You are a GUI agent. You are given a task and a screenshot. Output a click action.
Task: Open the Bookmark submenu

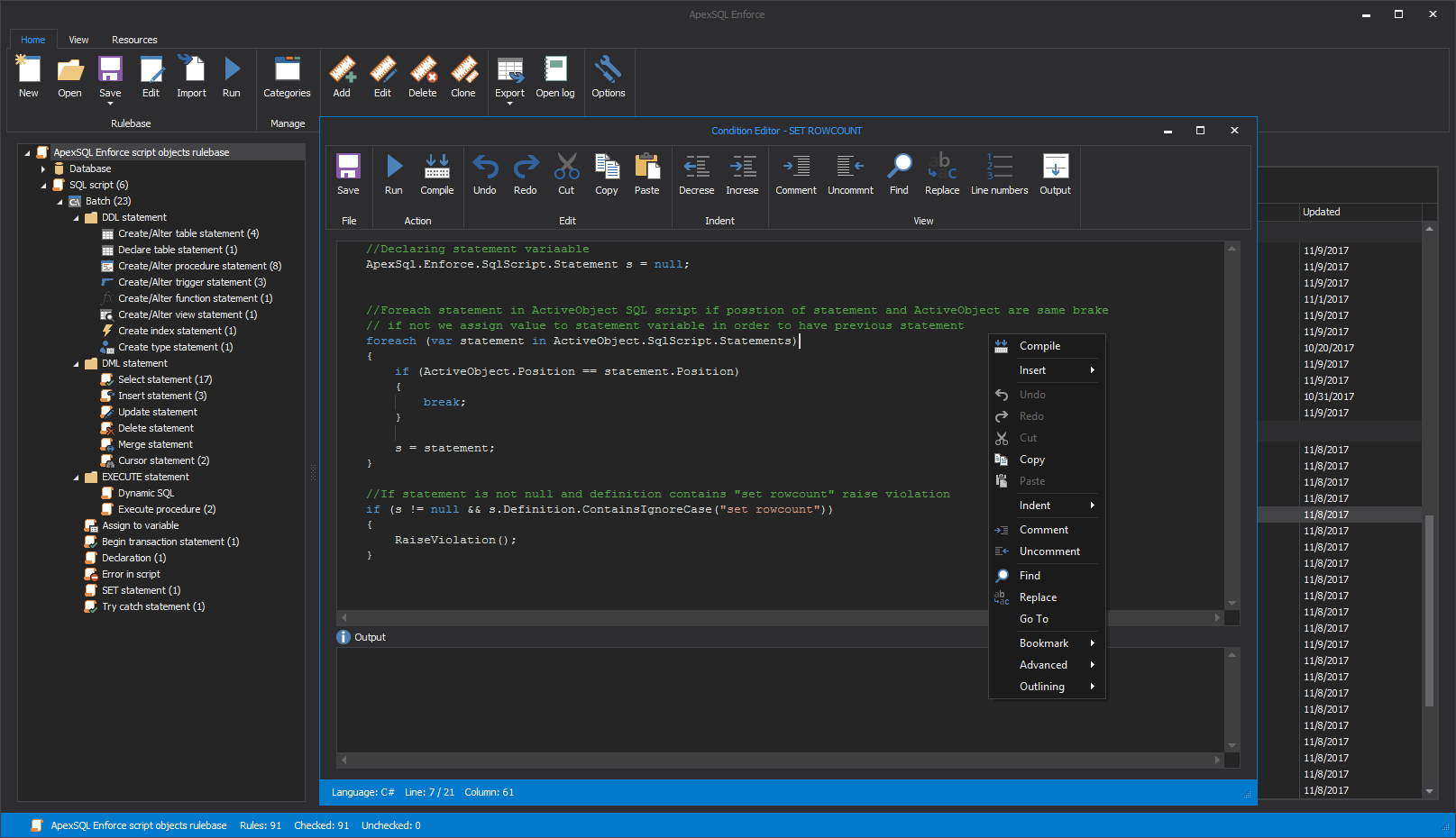(x=1048, y=643)
